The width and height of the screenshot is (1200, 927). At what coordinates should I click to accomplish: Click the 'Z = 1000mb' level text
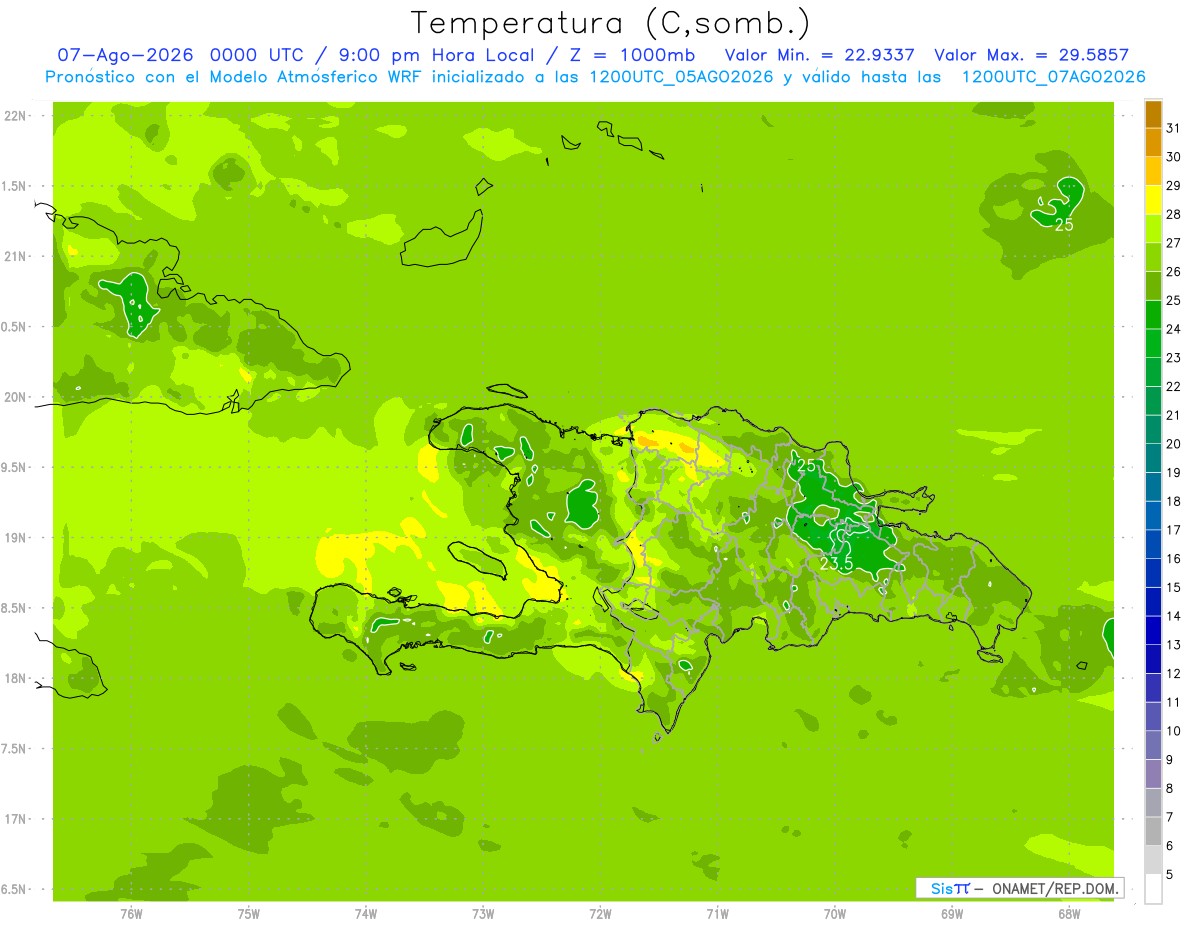(631, 55)
